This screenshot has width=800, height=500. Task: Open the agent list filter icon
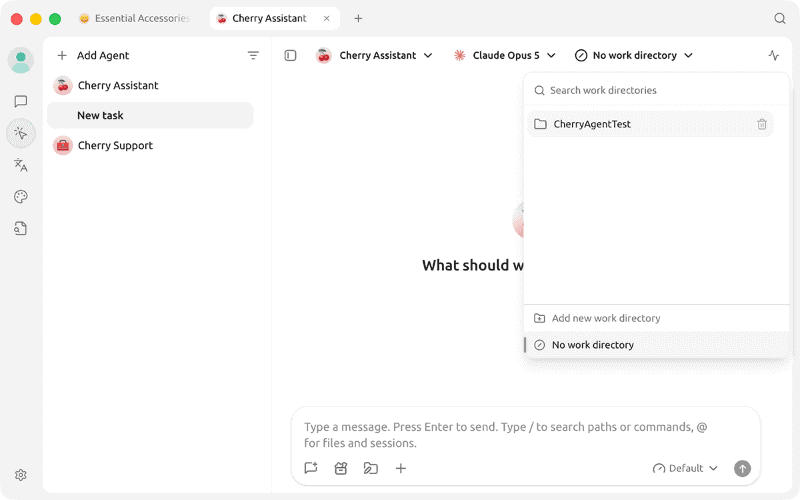tap(253, 55)
